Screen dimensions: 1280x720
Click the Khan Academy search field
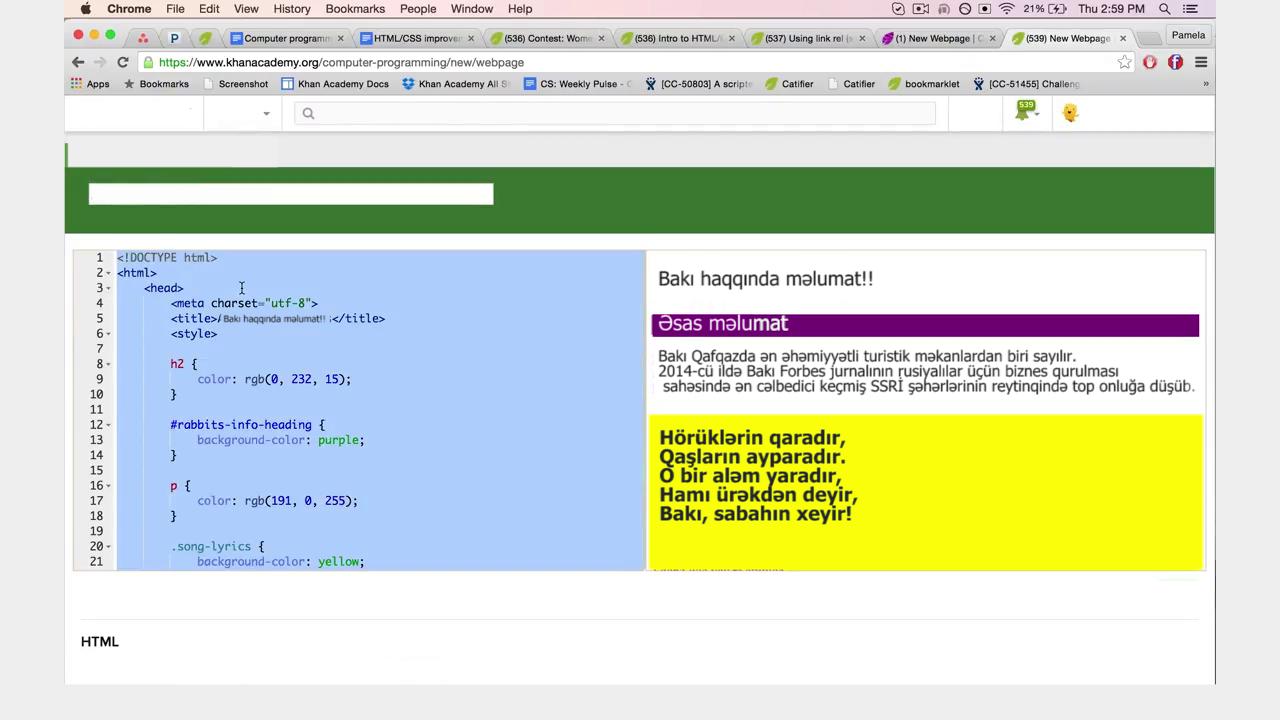pos(615,113)
